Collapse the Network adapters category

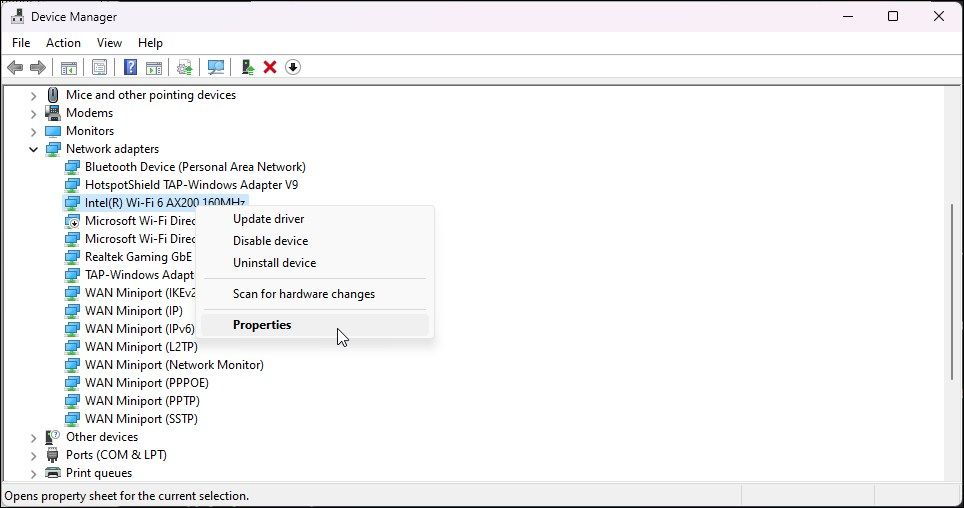[34, 149]
